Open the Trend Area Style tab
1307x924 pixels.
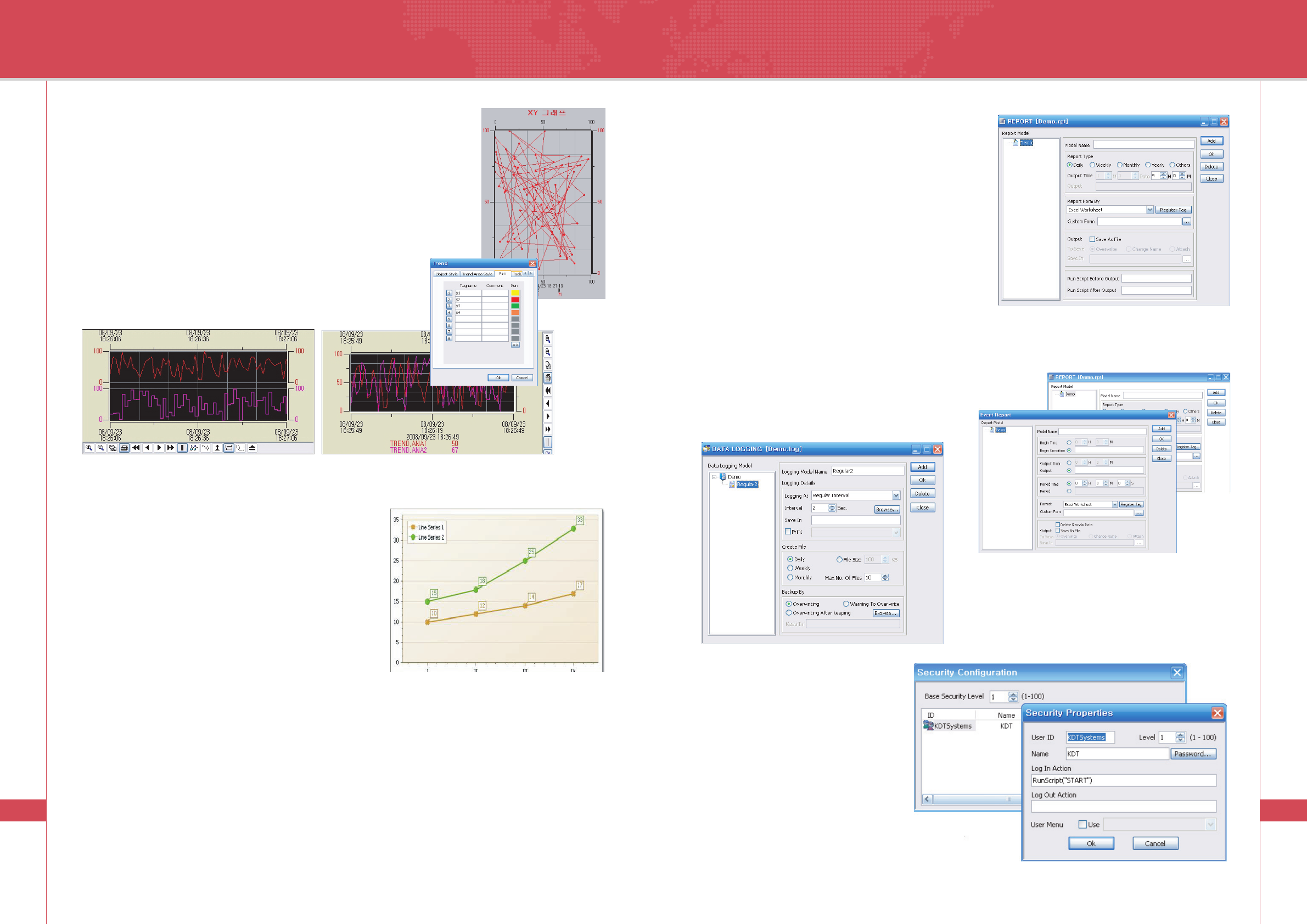click(x=476, y=274)
